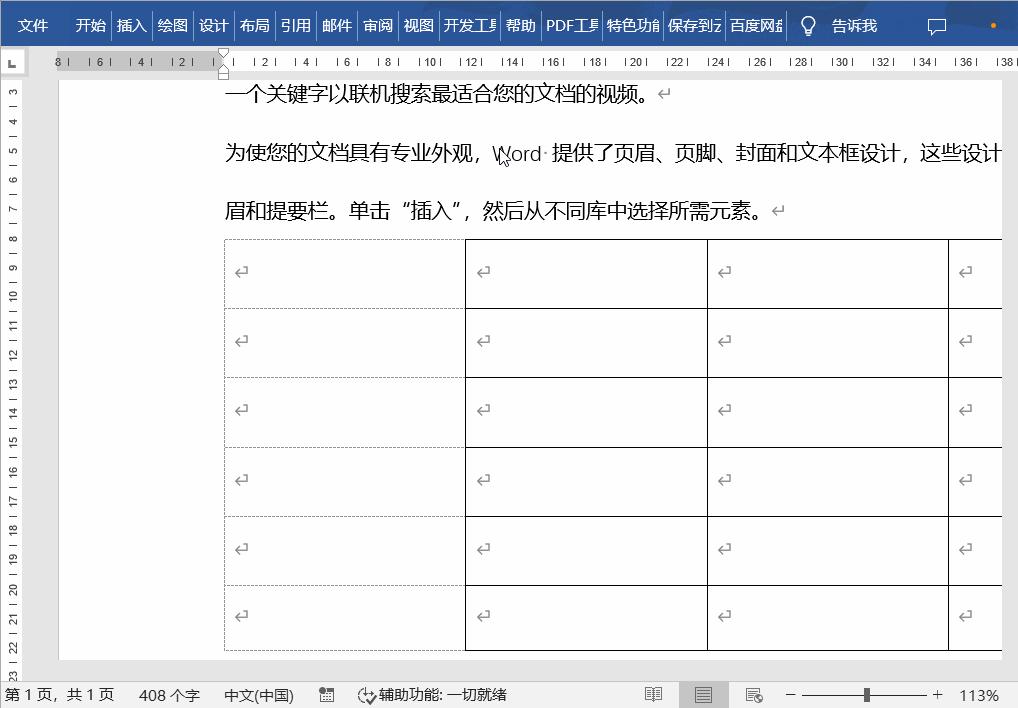Click the first row first column table cell
The image size is (1018, 708).
coord(345,274)
